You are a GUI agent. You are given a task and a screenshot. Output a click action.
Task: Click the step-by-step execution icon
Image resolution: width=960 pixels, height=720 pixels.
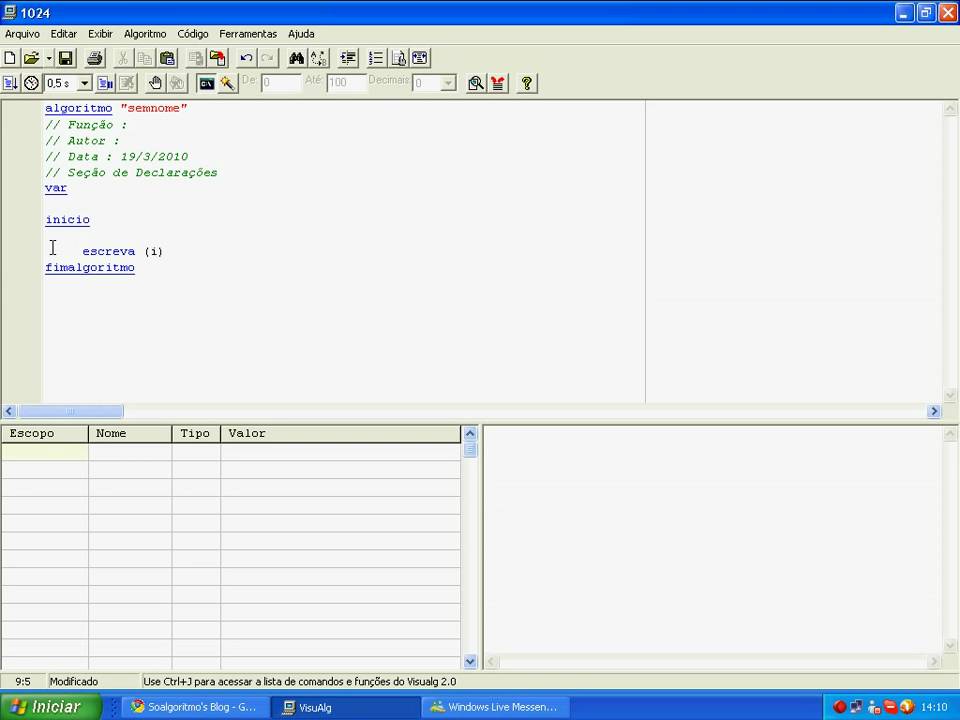pos(105,83)
